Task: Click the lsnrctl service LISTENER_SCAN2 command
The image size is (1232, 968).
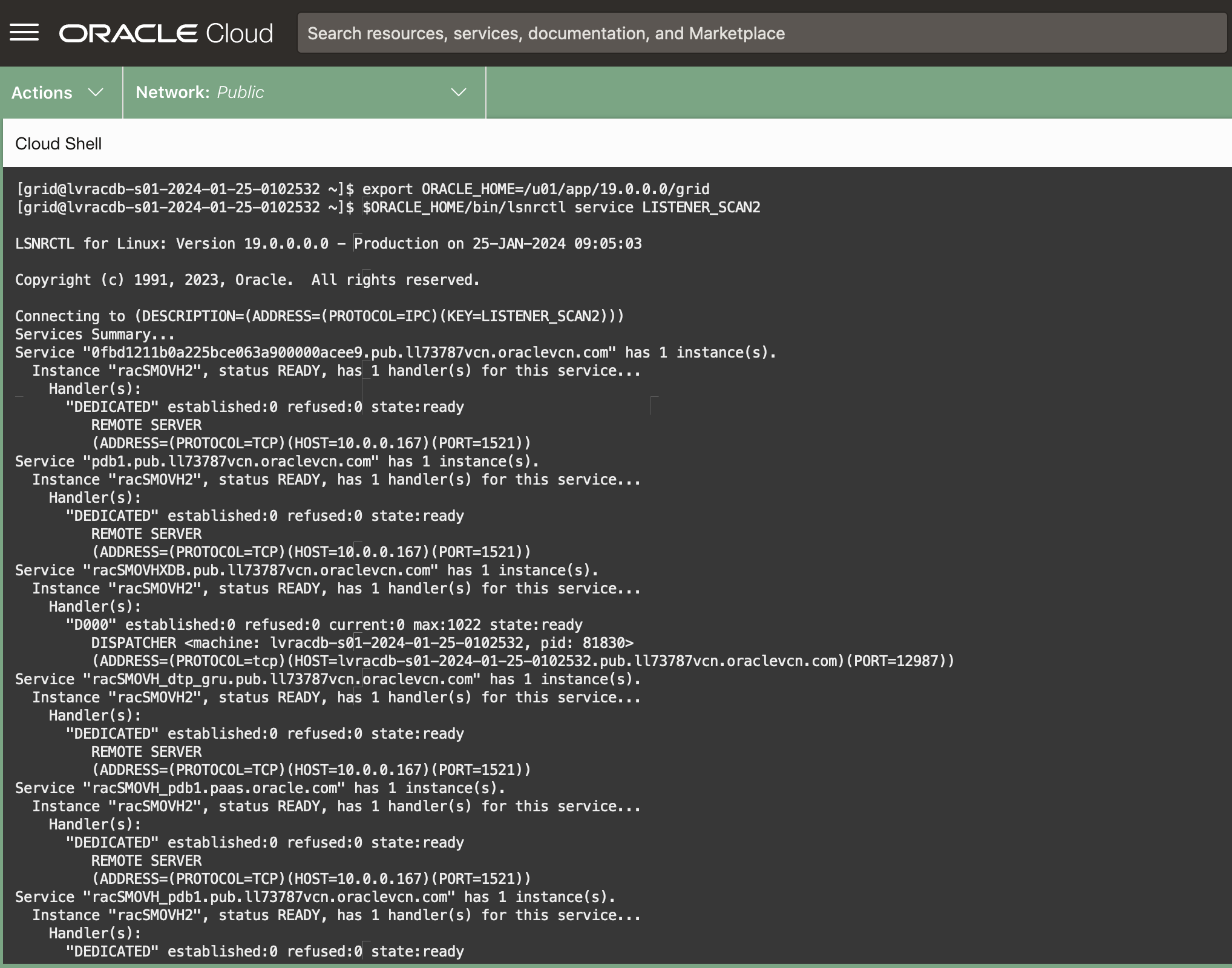Action: tap(560, 208)
